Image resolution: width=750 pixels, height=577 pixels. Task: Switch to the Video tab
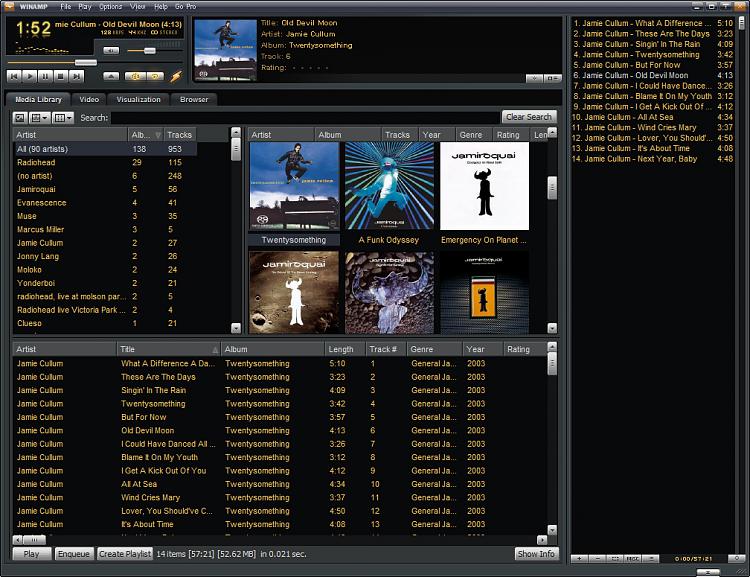(x=89, y=100)
